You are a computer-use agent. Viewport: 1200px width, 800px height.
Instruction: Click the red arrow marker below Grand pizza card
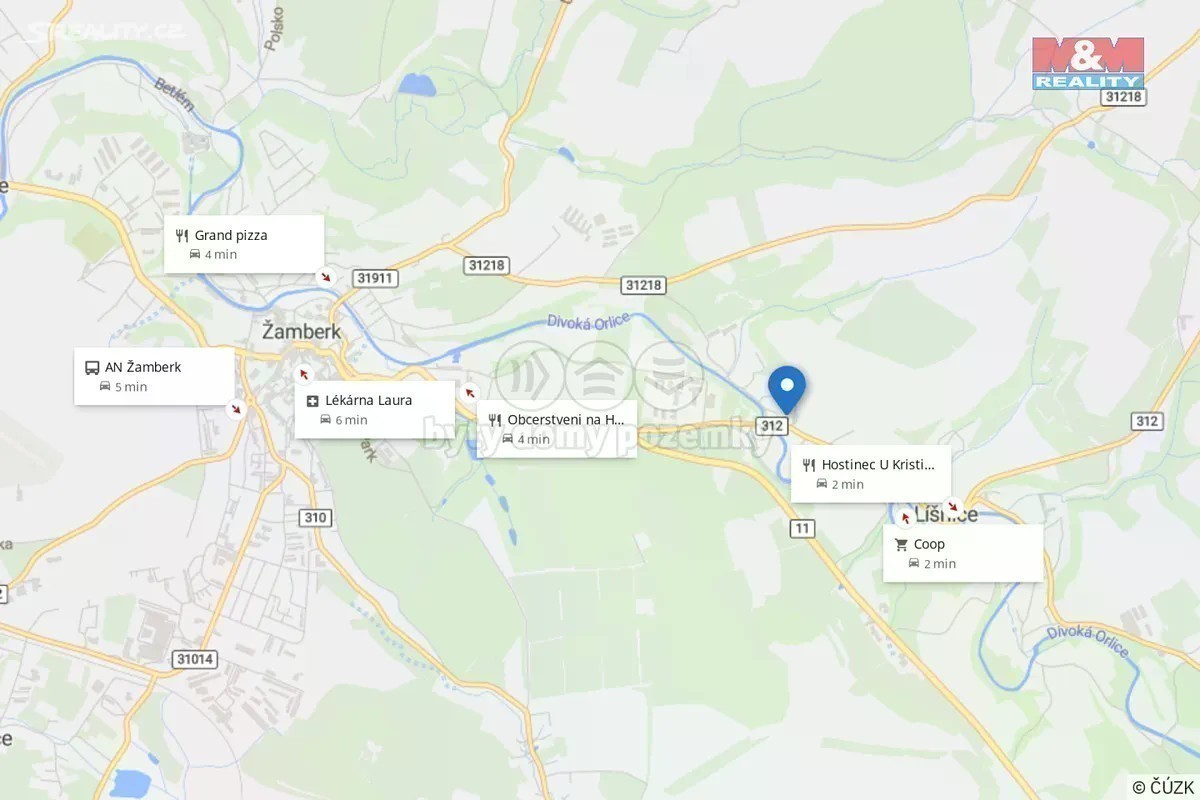325,276
